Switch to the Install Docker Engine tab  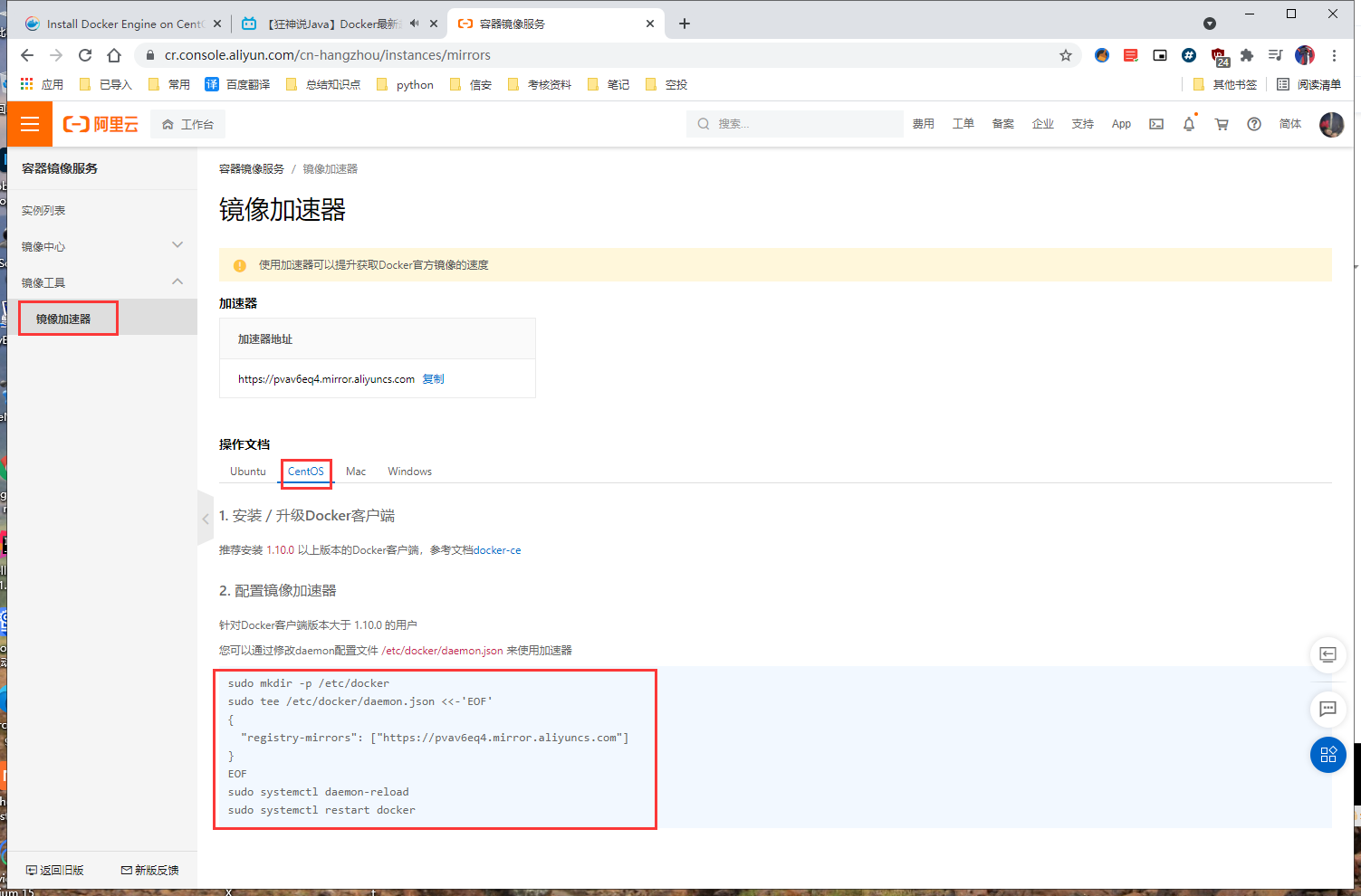122,24
